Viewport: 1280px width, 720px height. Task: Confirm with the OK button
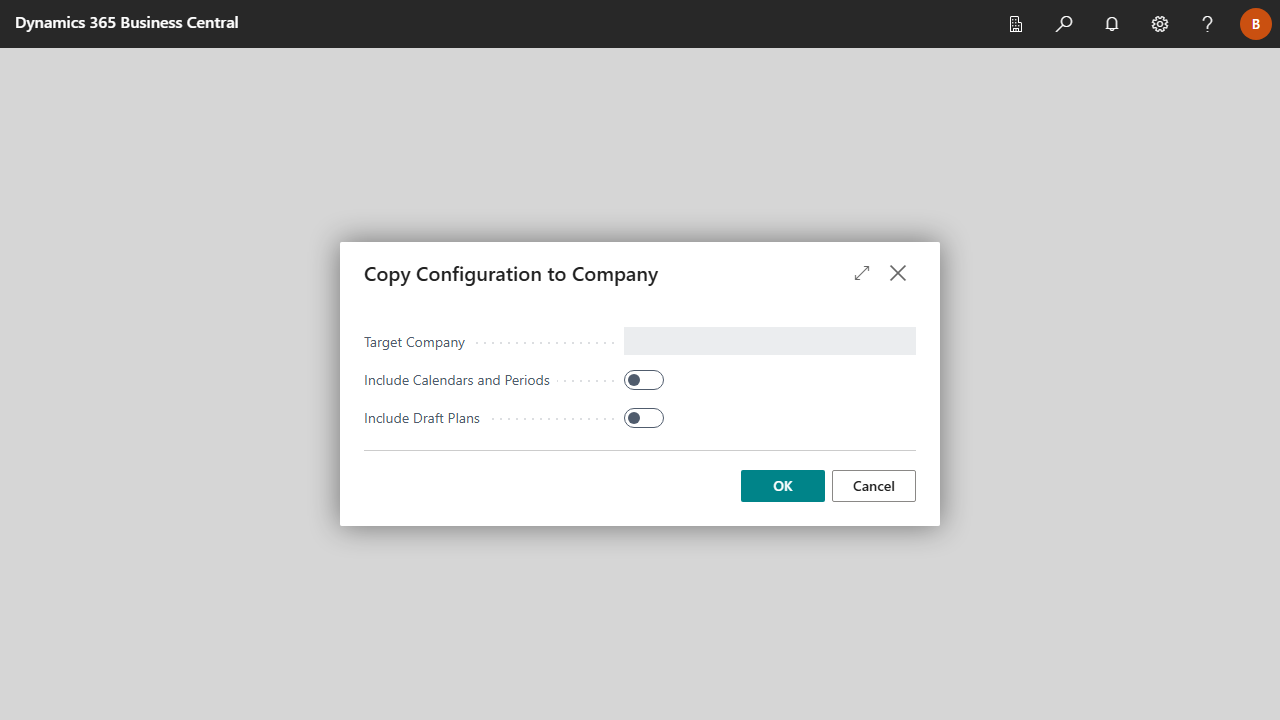(x=783, y=486)
